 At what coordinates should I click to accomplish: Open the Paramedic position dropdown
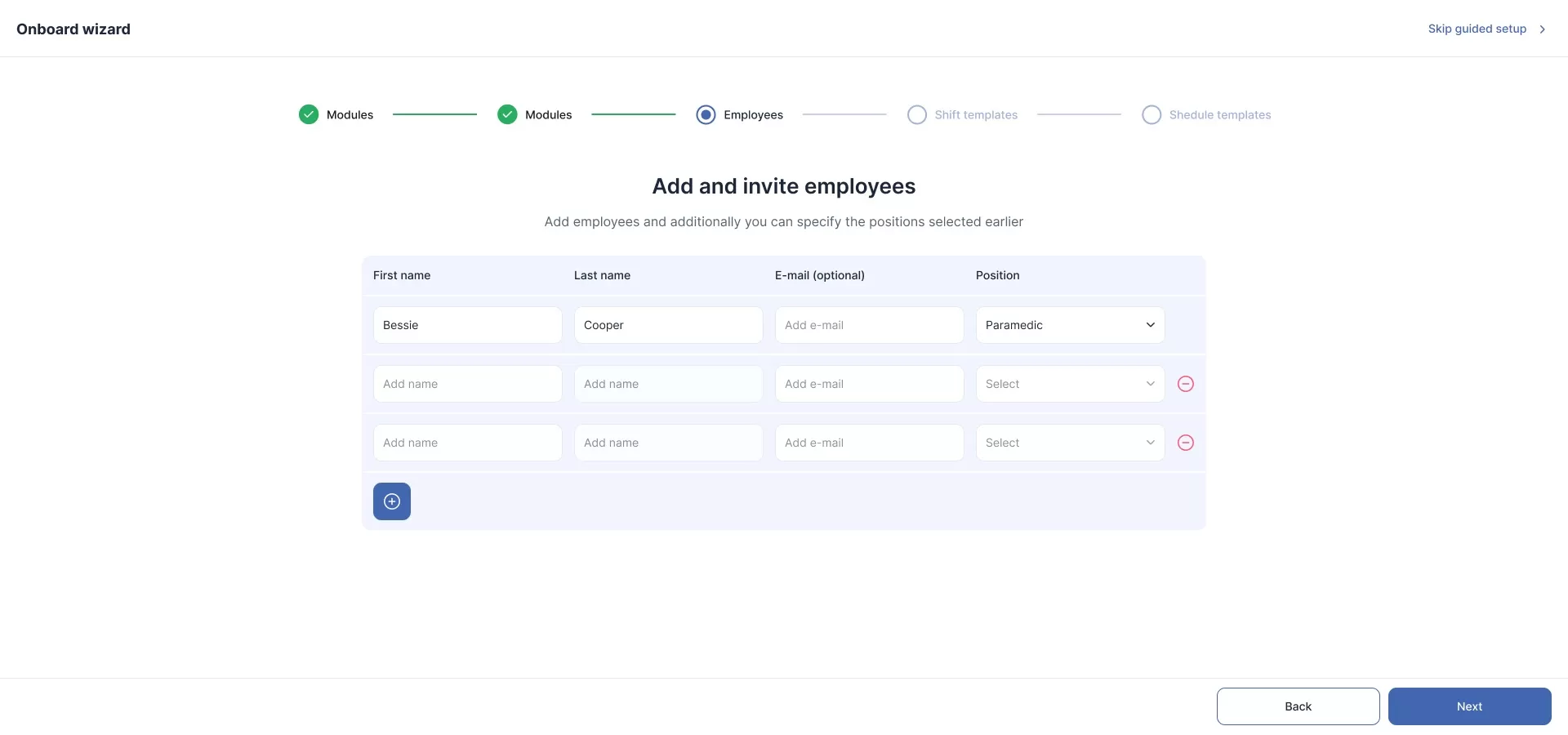[1070, 325]
